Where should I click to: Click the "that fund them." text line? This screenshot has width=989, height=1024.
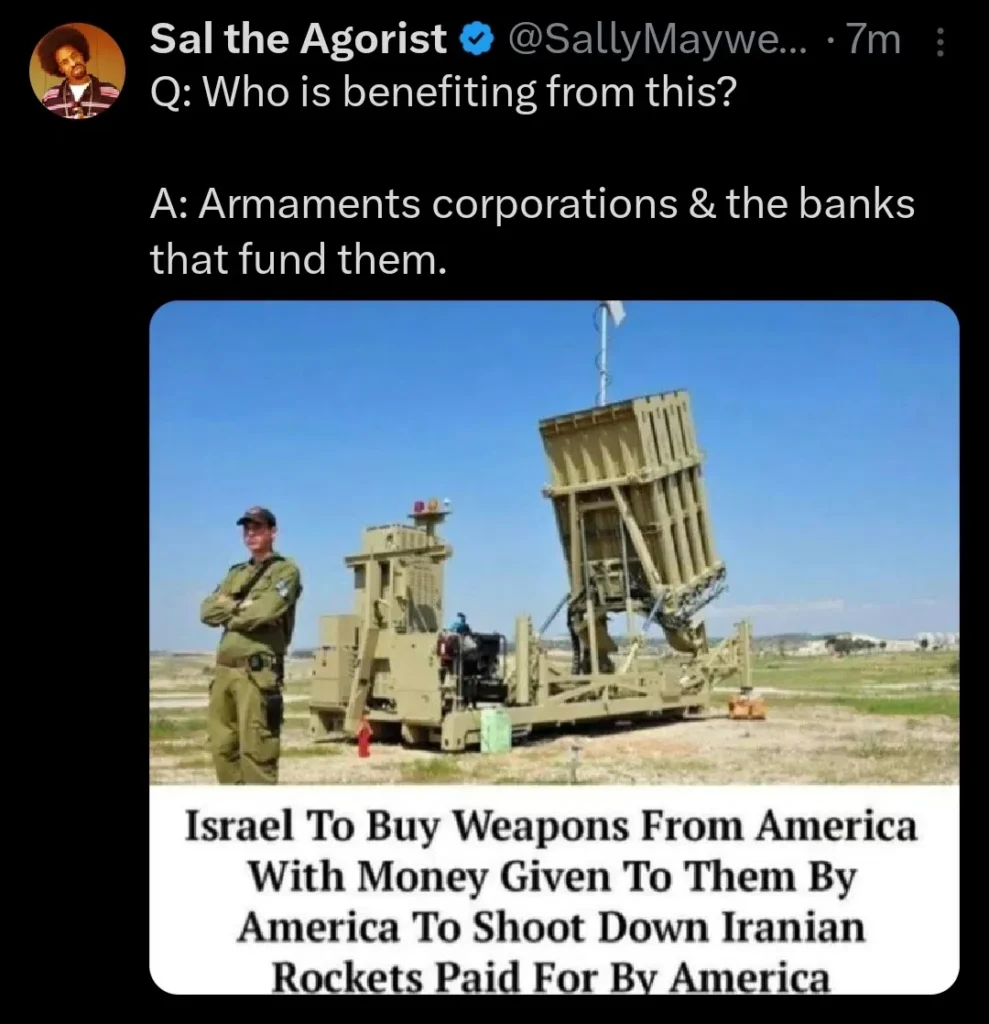(x=299, y=259)
